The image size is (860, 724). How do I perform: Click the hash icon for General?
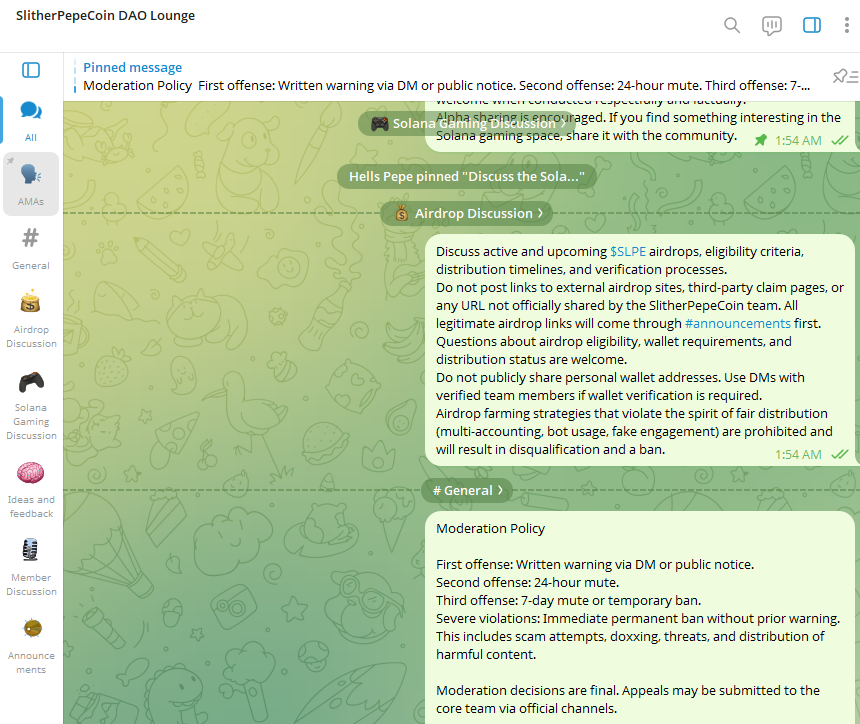31,238
